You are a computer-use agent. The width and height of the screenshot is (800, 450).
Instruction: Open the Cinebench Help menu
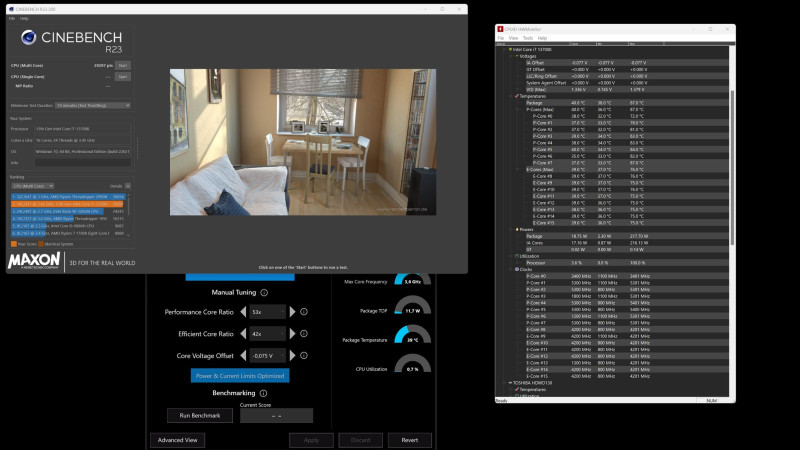tap(24, 18)
